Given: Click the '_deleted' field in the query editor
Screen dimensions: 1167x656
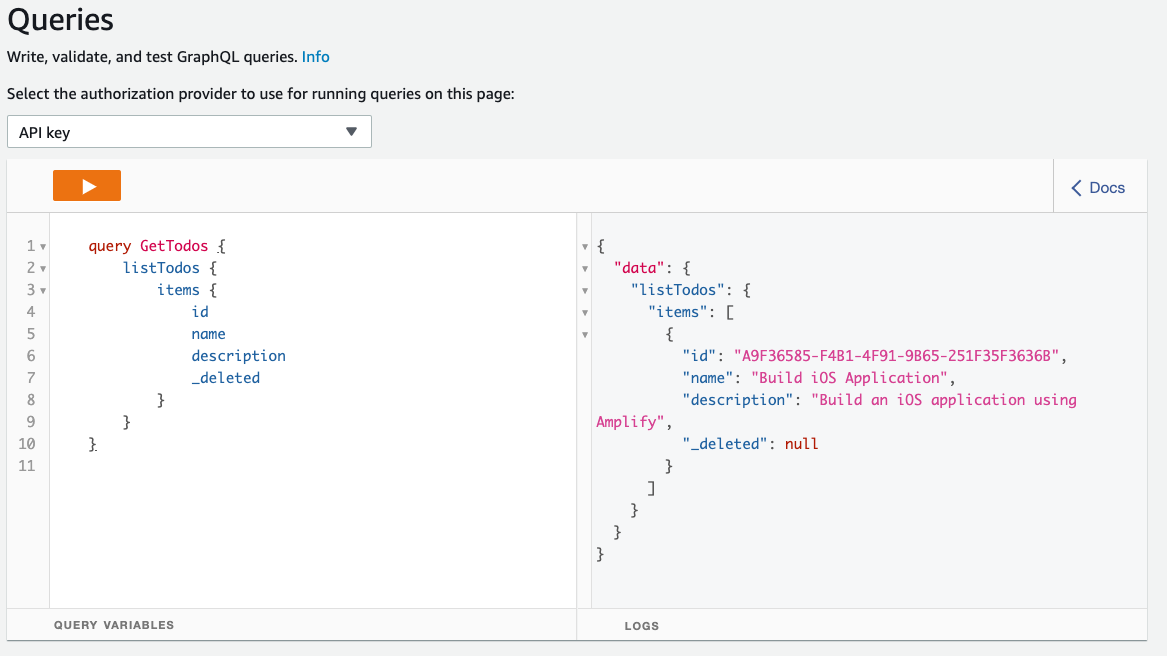Looking at the screenshot, I should [x=226, y=378].
